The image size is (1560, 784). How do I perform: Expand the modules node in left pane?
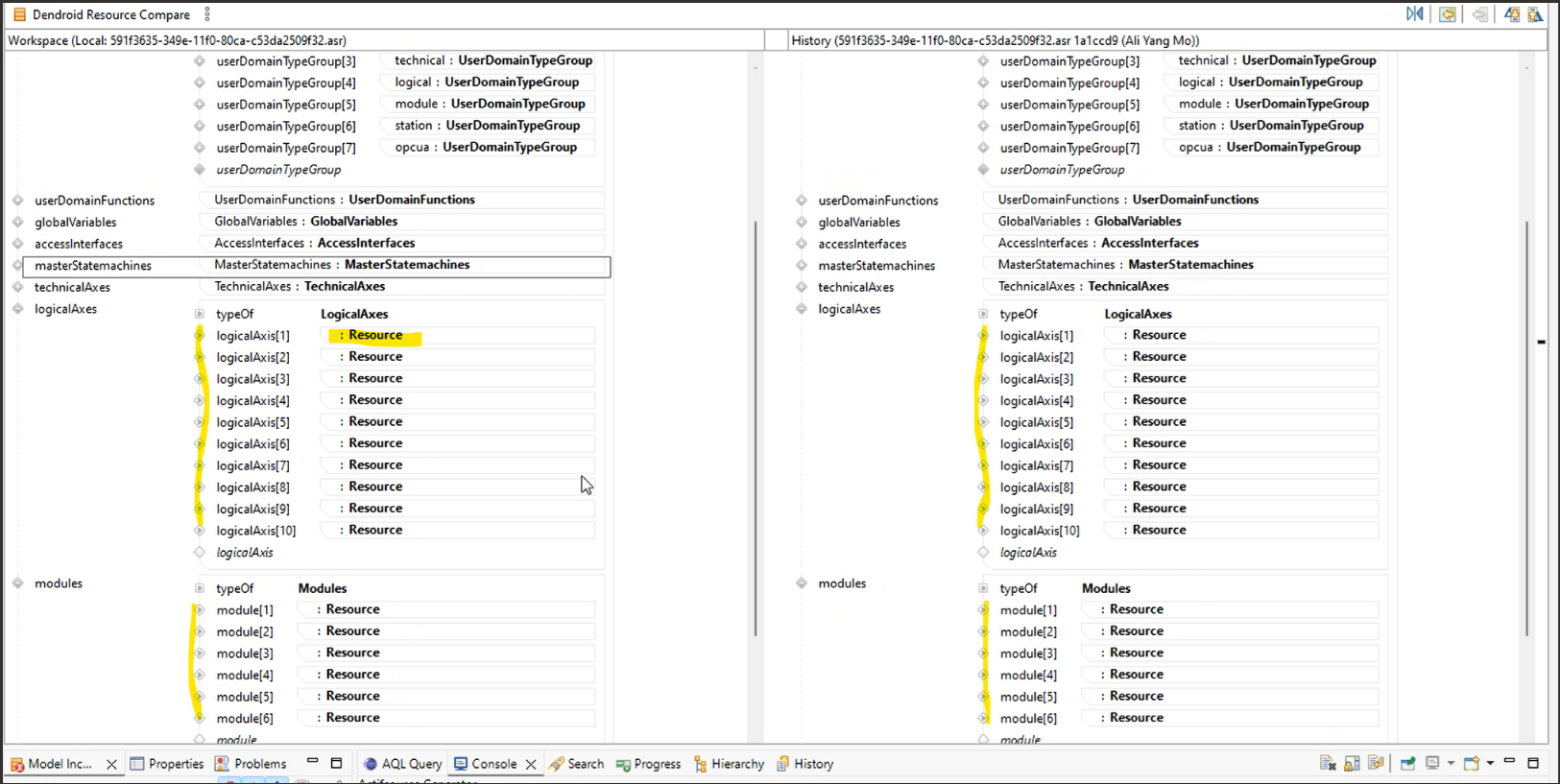[x=18, y=583]
